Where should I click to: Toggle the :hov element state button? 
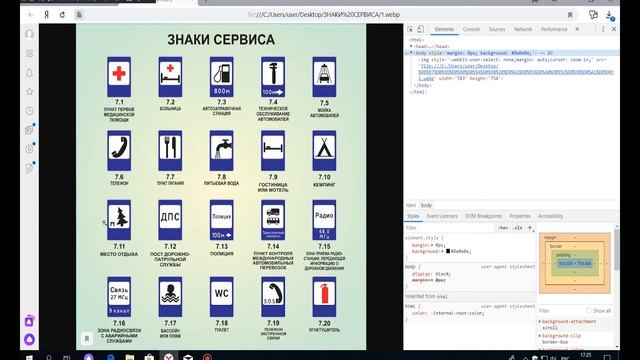503,228
